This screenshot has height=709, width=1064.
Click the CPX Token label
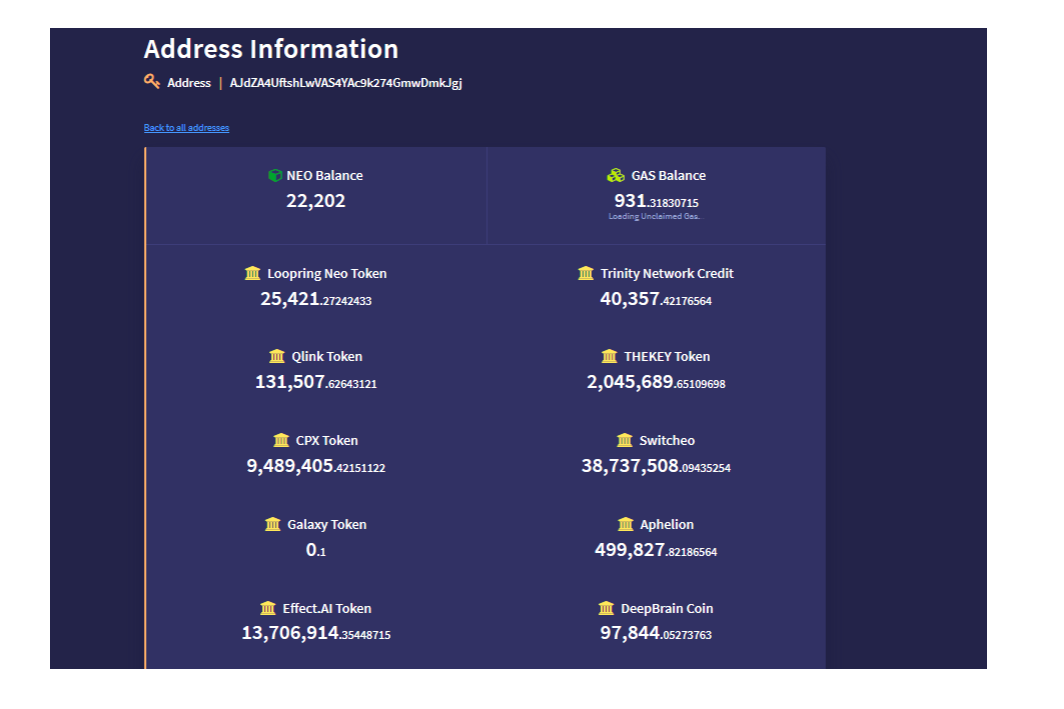pos(327,440)
